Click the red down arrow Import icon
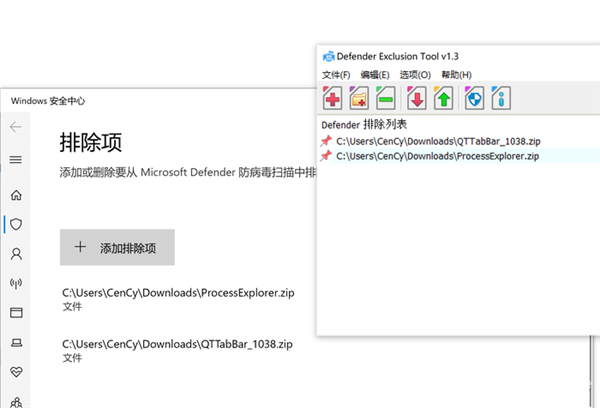The height and width of the screenshot is (408, 600). [x=417, y=99]
